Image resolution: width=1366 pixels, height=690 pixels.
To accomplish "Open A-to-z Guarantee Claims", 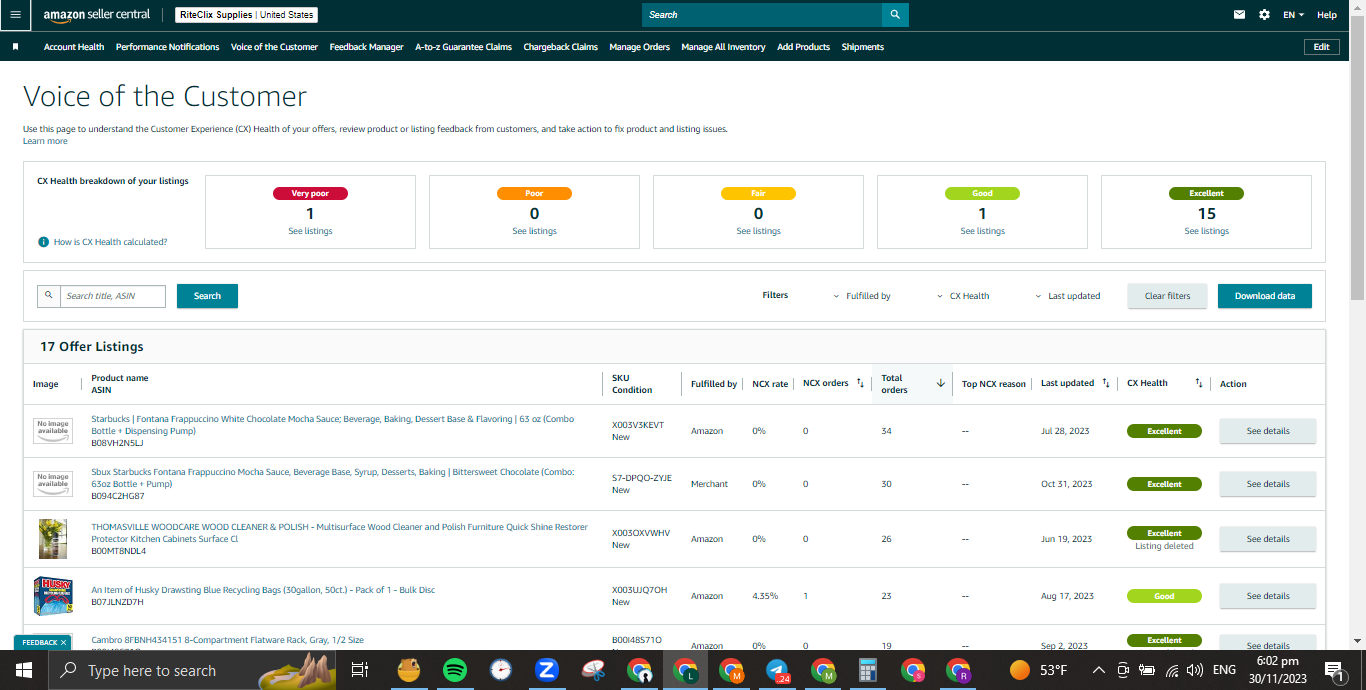I will [463, 47].
